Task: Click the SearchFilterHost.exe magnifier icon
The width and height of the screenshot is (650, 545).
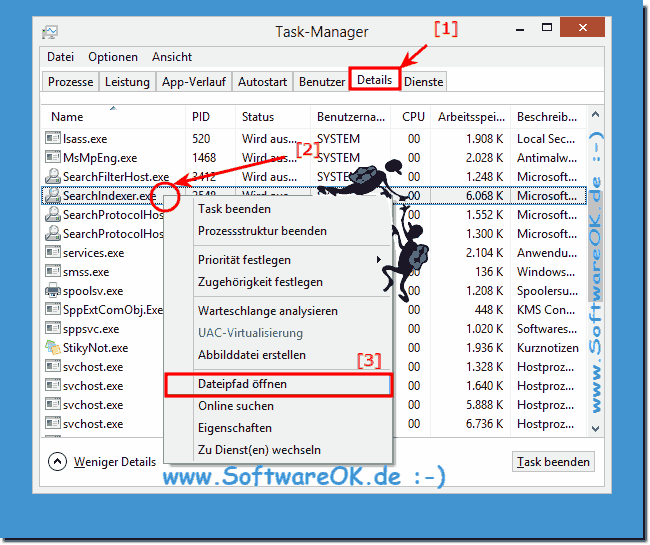Action: click(x=53, y=176)
